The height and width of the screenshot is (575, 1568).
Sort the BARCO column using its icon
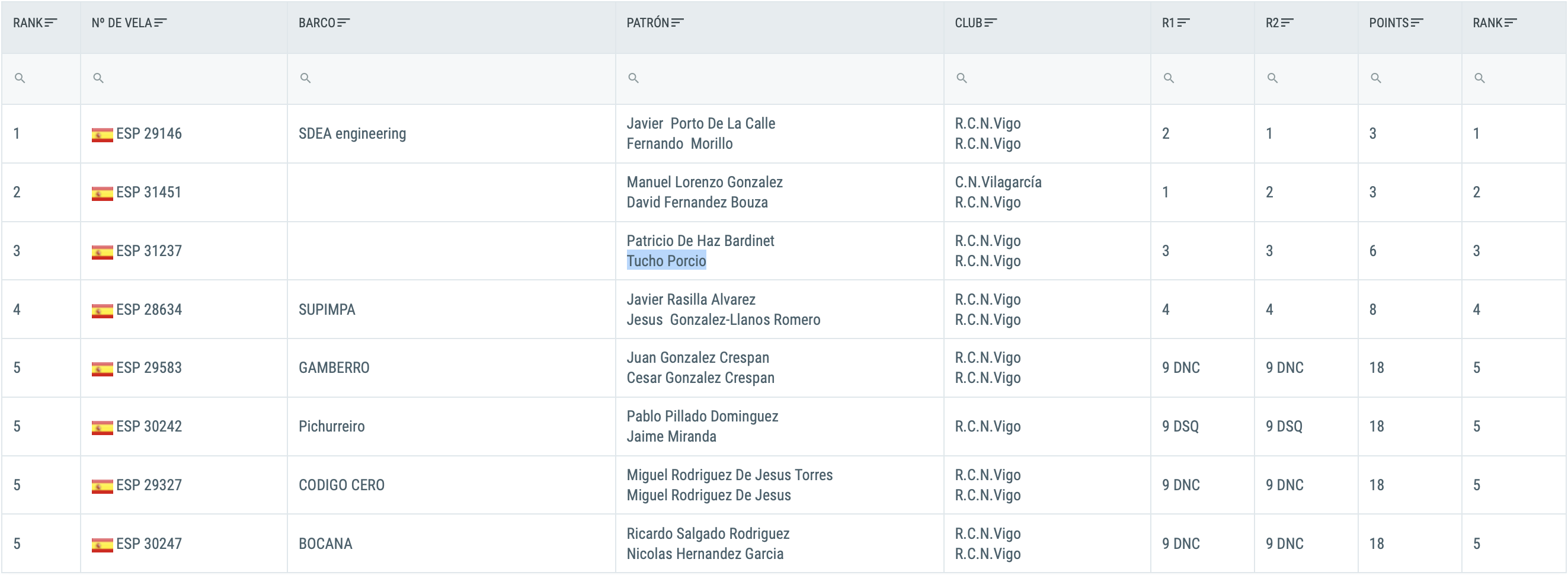pos(344,23)
